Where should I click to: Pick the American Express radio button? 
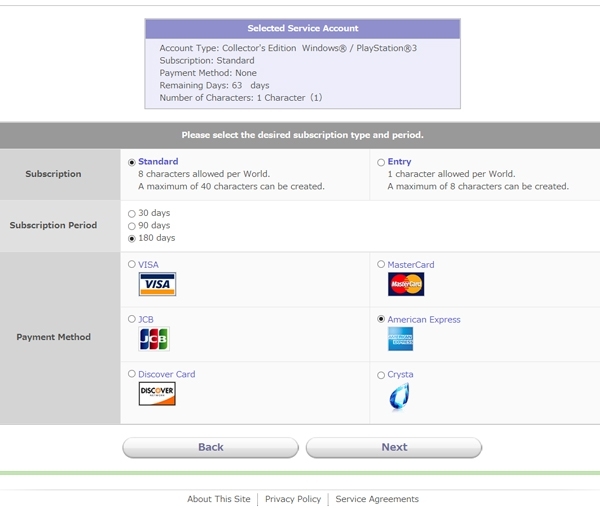[381, 319]
